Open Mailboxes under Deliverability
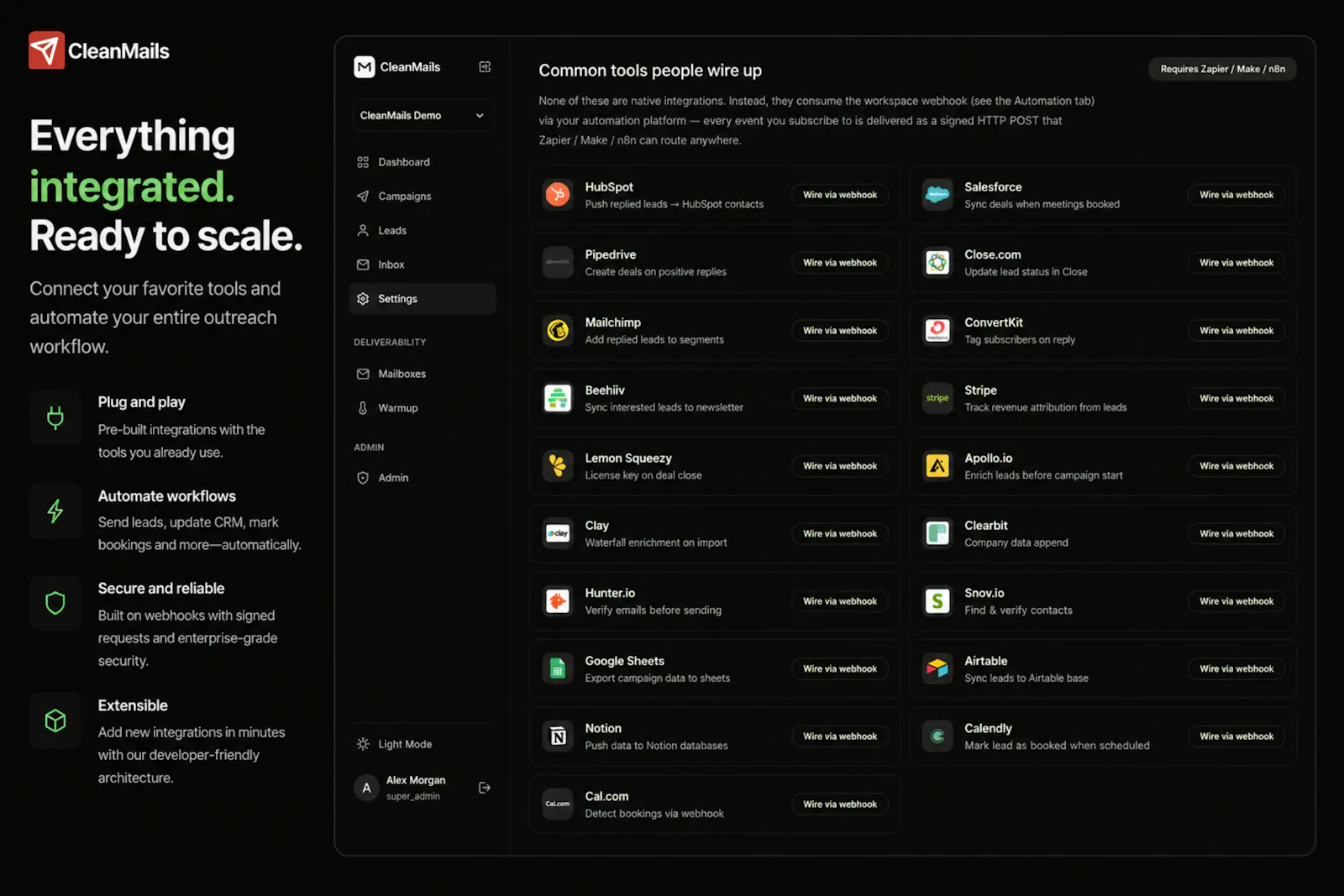The image size is (1344, 896). pos(423,374)
